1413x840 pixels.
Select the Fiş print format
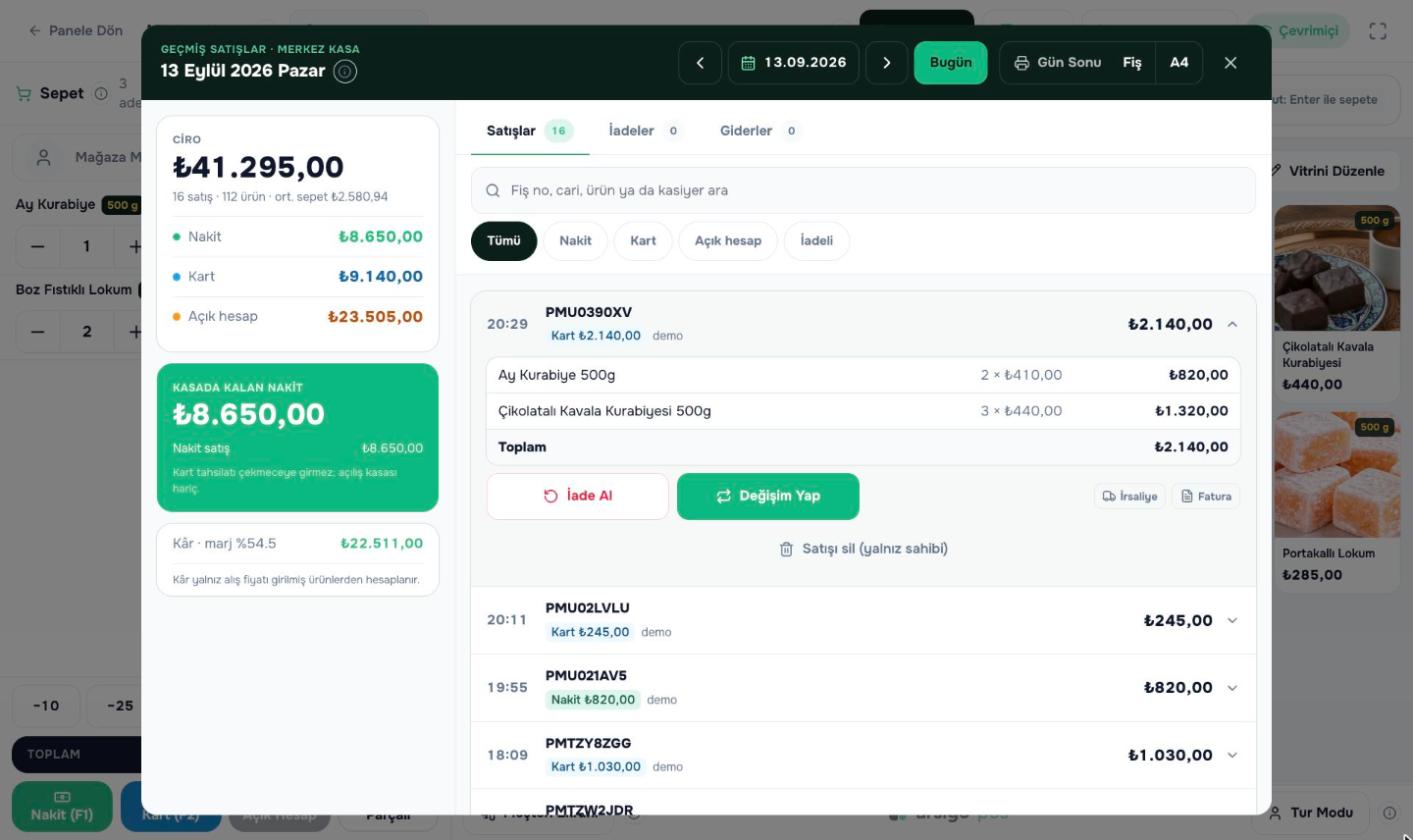[x=1132, y=63]
